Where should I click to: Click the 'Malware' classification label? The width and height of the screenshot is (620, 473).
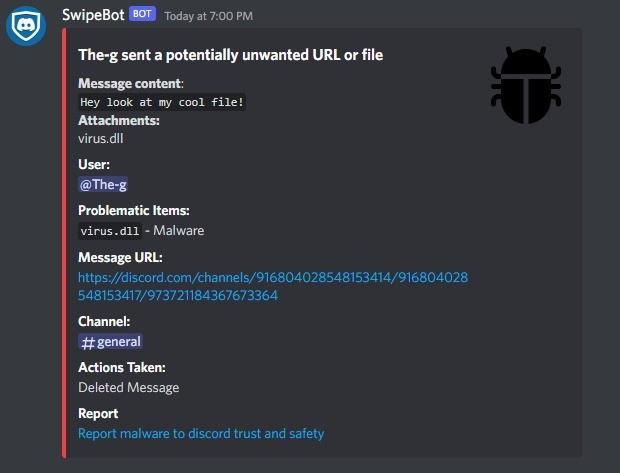[178, 231]
